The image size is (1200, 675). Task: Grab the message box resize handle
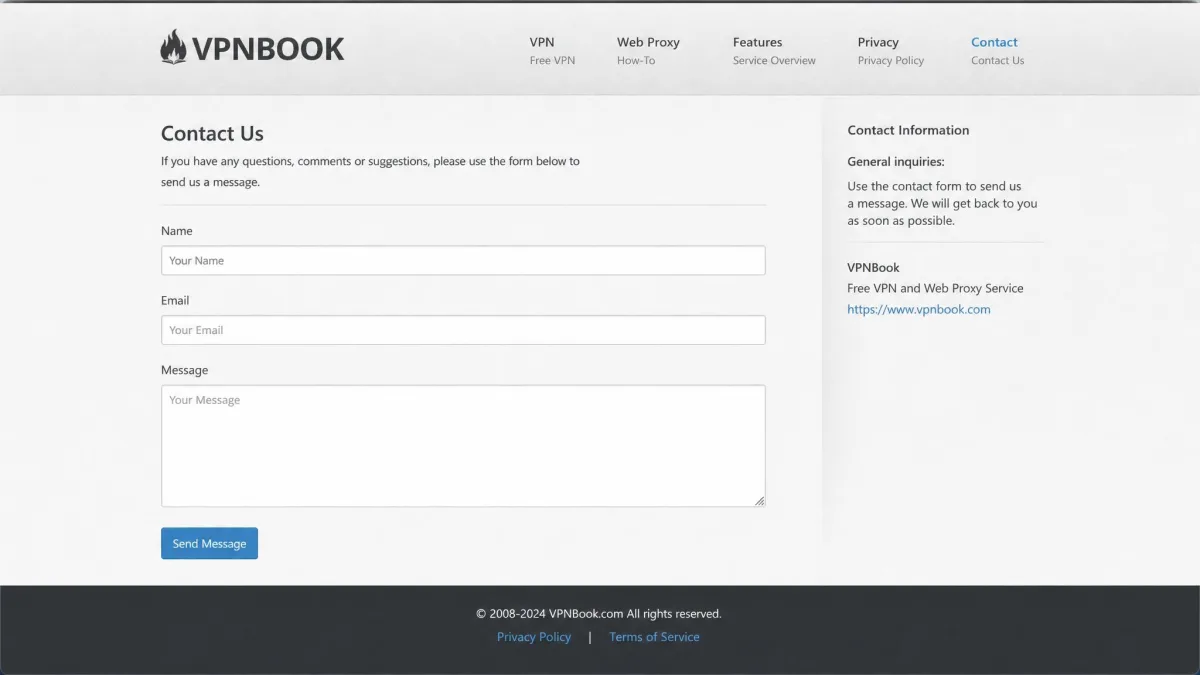759,500
